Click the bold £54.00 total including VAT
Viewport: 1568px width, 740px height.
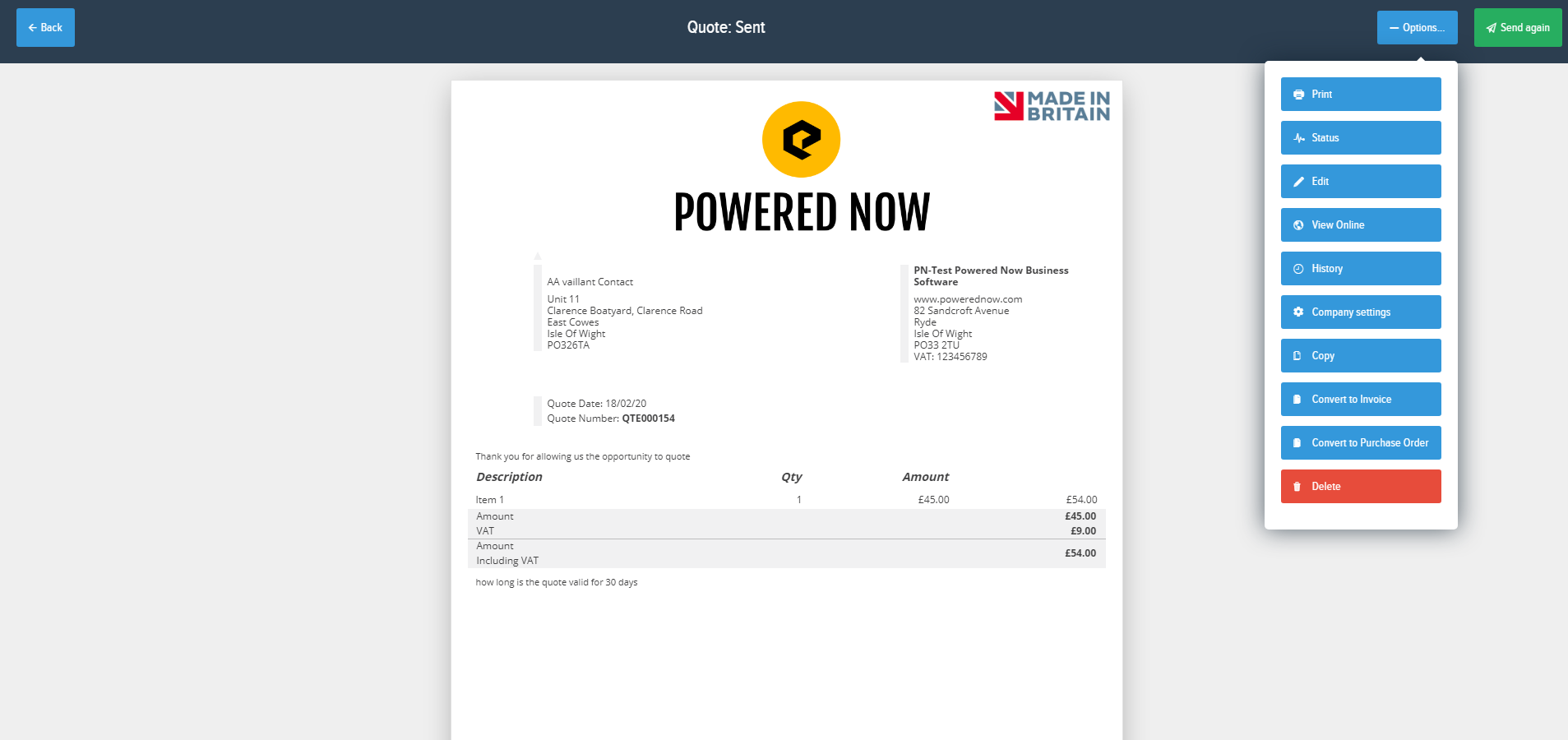(x=1080, y=553)
